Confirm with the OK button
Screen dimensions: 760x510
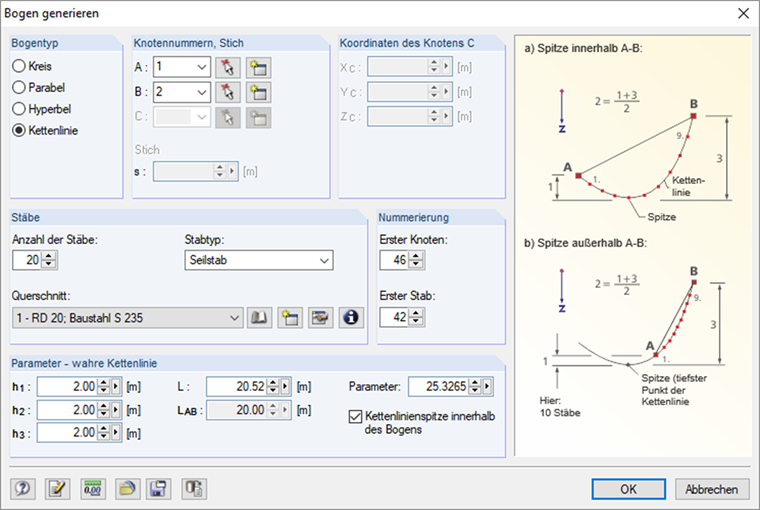click(629, 489)
